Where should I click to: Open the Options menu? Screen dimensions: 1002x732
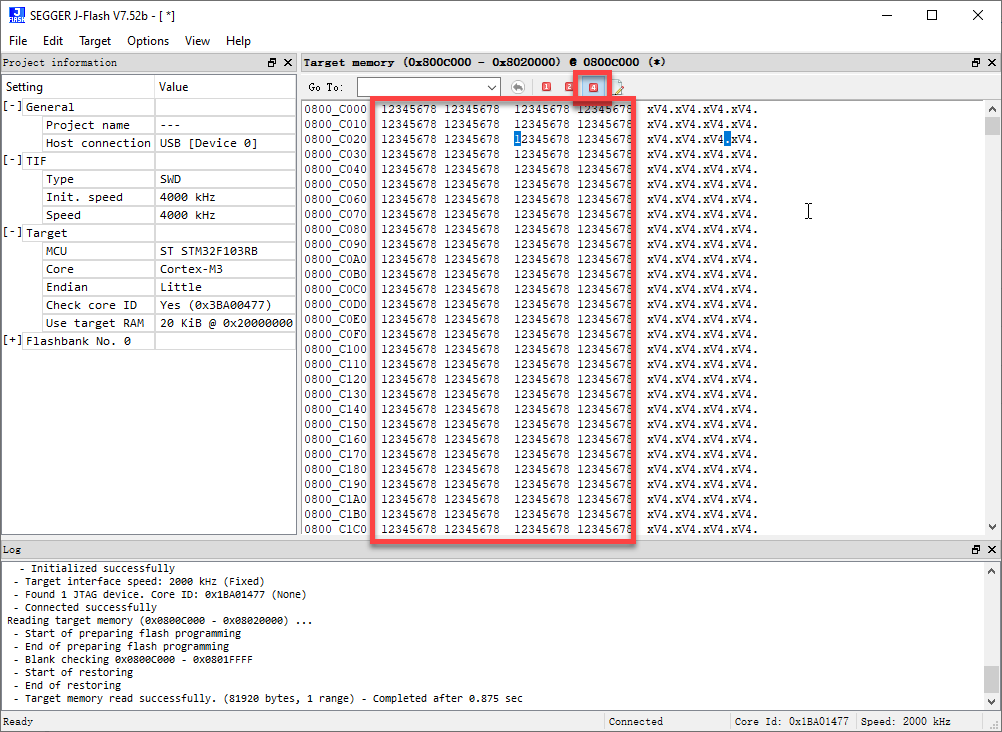click(x=148, y=41)
